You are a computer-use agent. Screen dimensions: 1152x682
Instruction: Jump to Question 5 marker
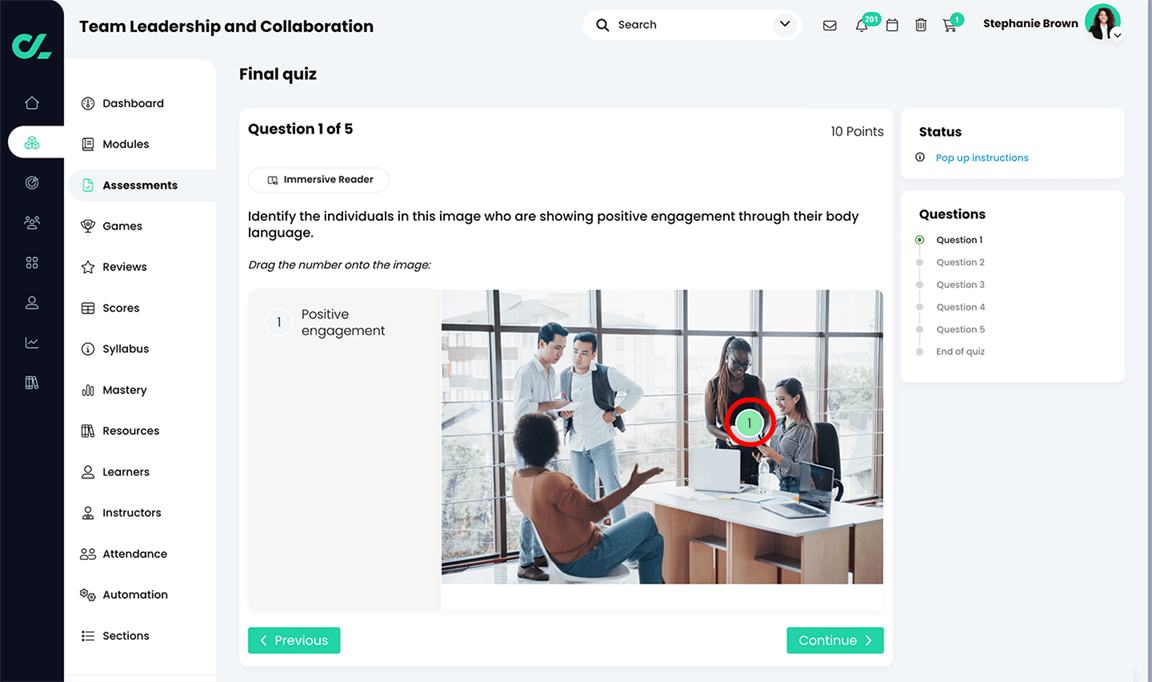[x=919, y=329]
